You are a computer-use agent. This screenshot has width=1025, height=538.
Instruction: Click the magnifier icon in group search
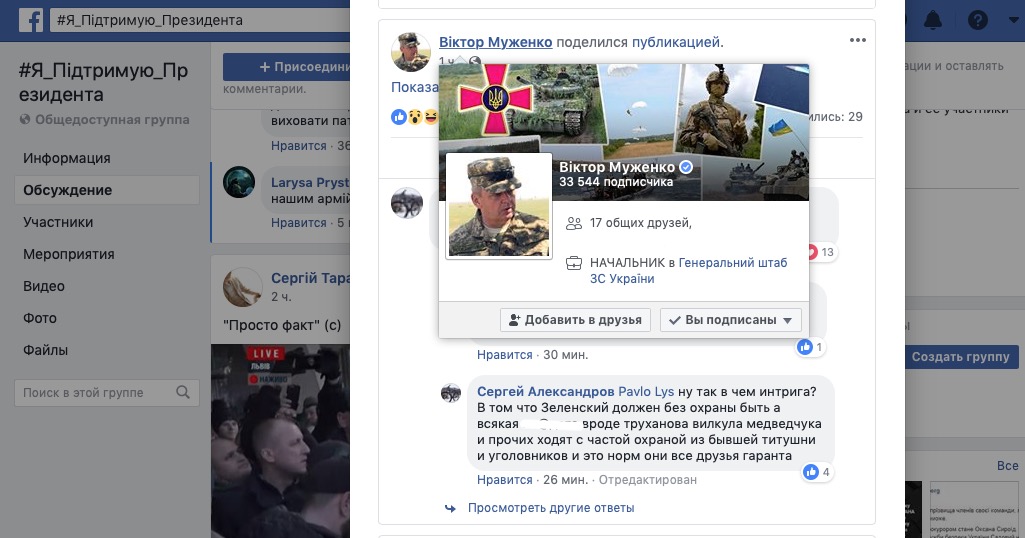click(x=183, y=392)
